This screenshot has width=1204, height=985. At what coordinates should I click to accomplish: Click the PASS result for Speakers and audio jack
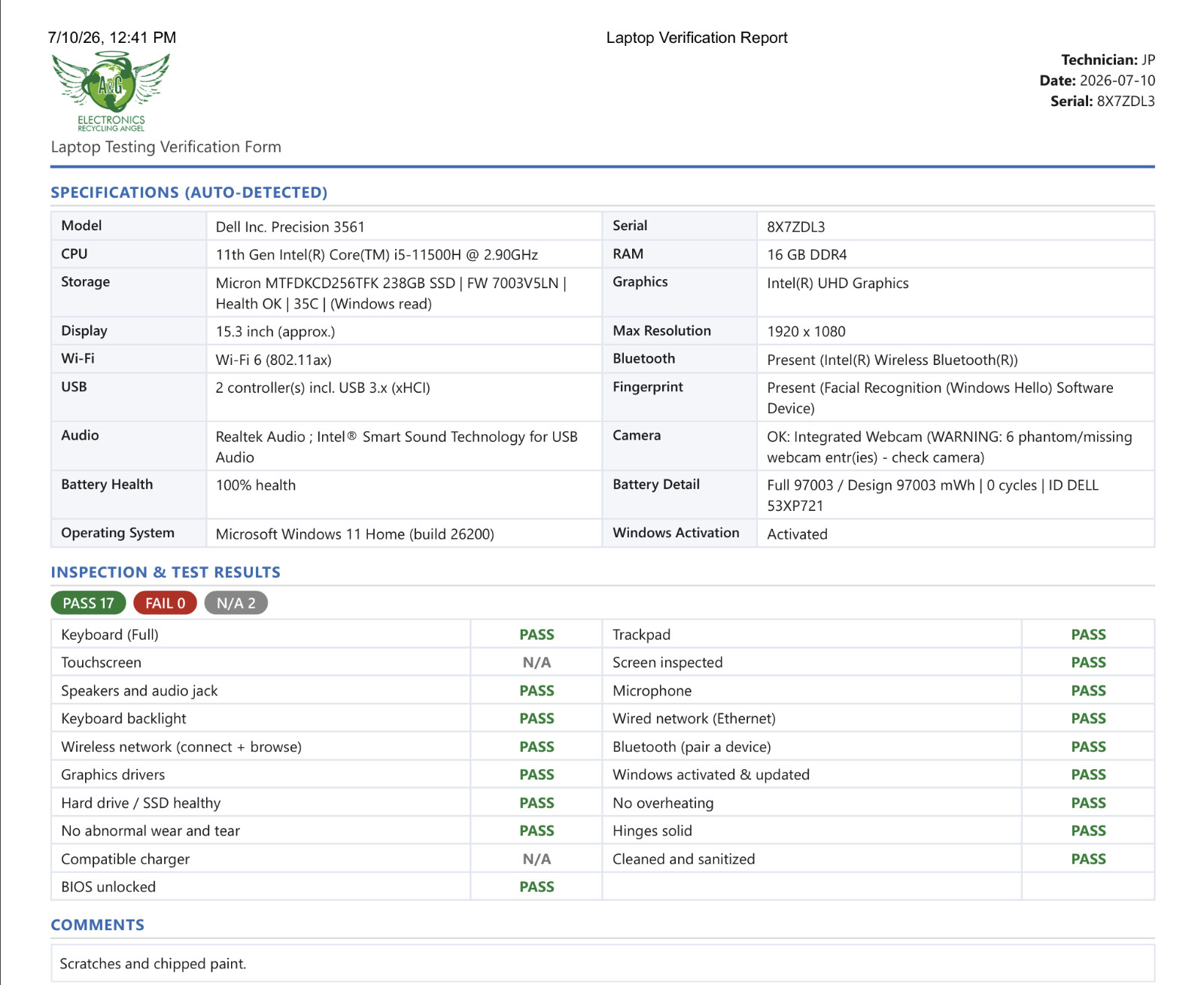[x=537, y=691]
